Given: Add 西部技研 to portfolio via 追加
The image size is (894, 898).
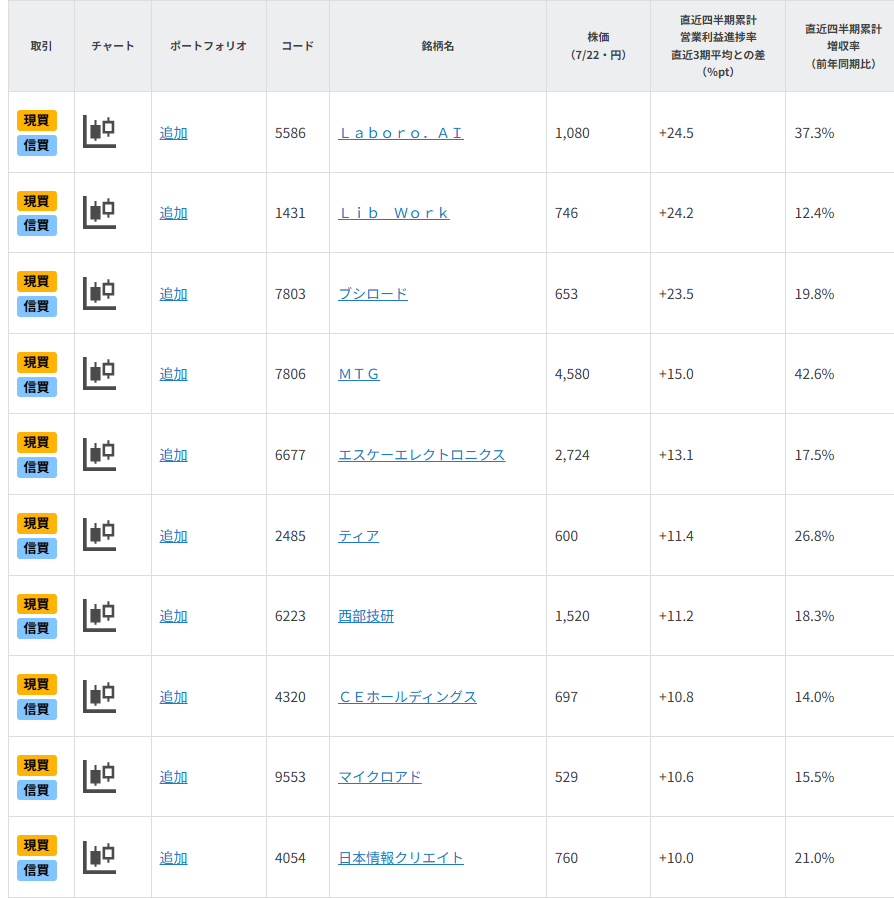Looking at the screenshot, I should coord(174,616).
